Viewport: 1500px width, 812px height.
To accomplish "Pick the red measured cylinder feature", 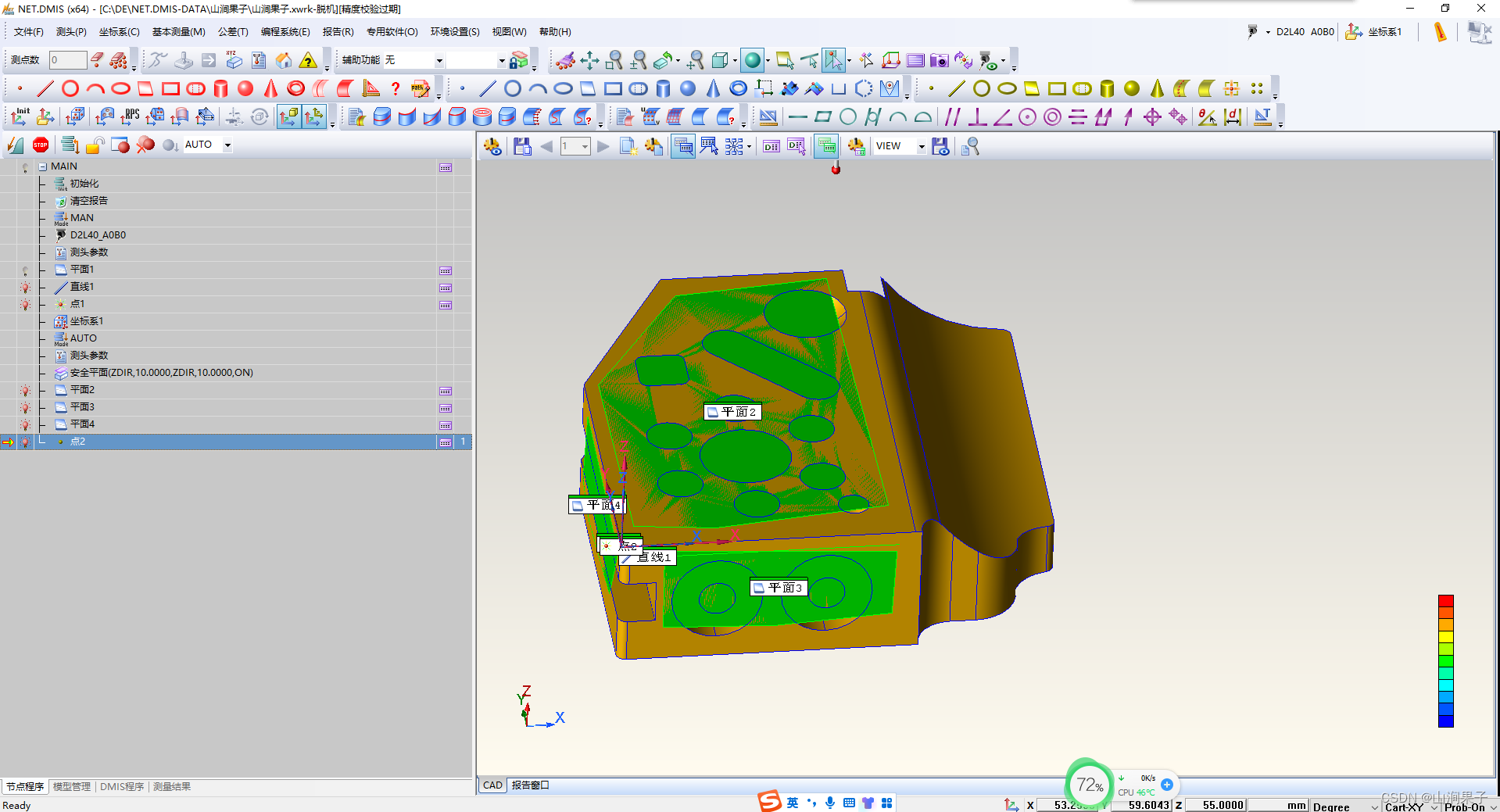I will click(x=220, y=88).
